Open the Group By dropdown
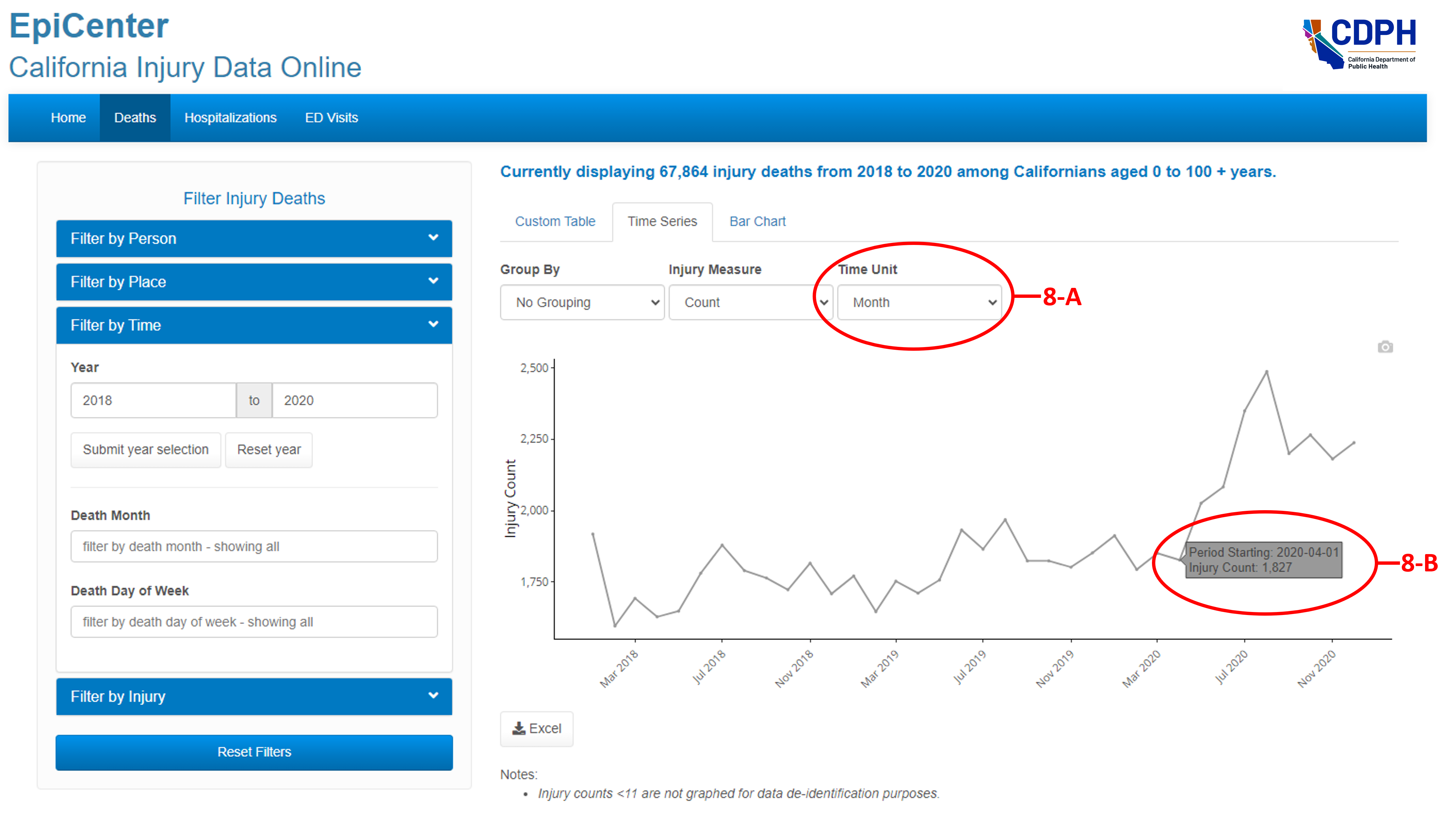The image size is (1456, 814). (x=581, y=303)
